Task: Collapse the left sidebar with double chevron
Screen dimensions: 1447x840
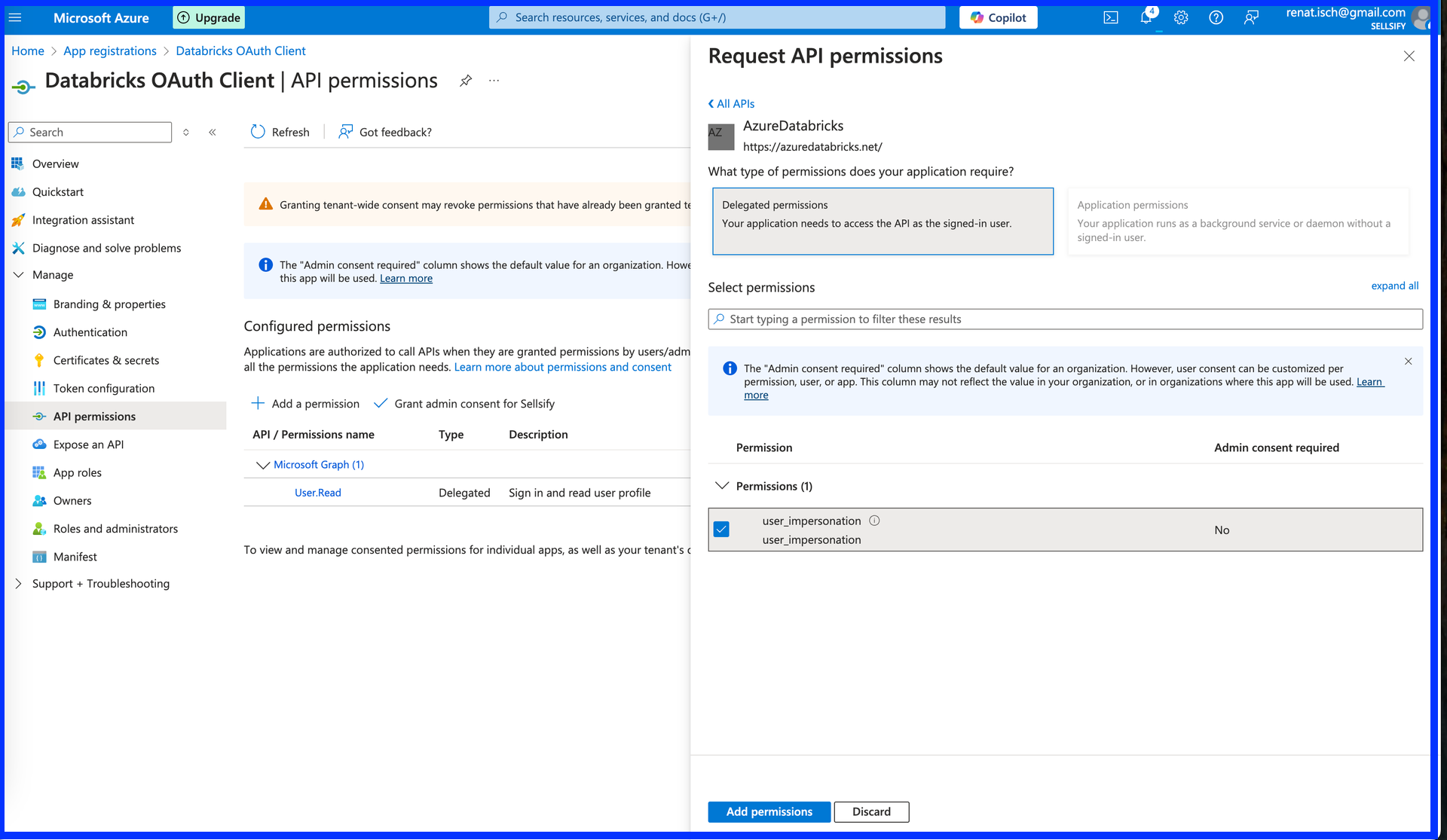Action: (x=213, y=132)
